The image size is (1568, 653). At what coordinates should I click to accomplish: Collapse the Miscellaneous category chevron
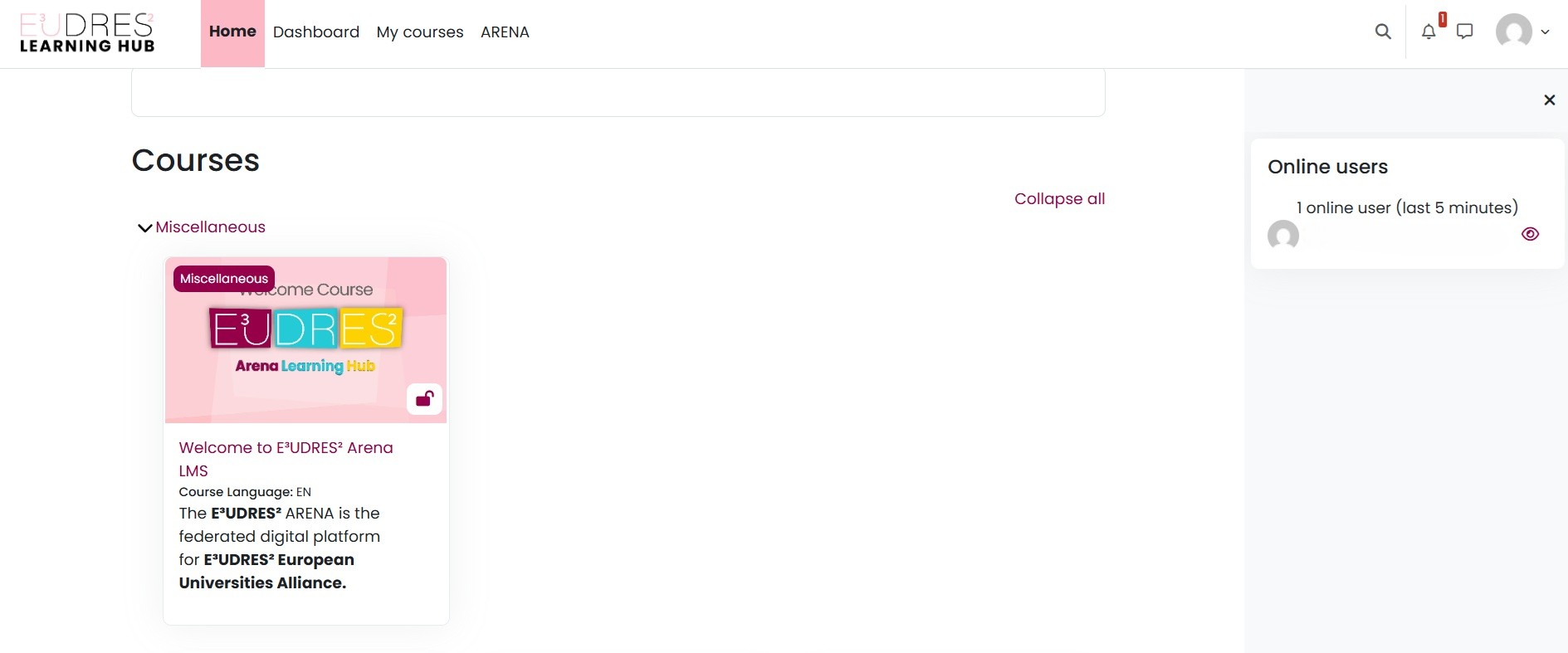pyautogui.click(x=144, y=227)
